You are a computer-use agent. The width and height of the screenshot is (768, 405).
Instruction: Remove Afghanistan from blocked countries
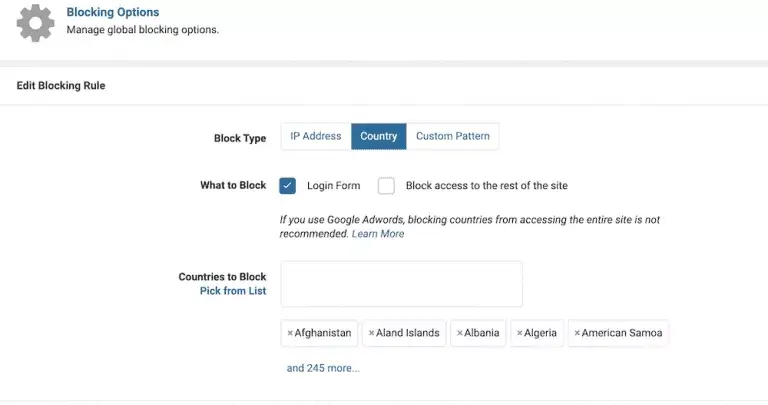click(x=290, y=333)
